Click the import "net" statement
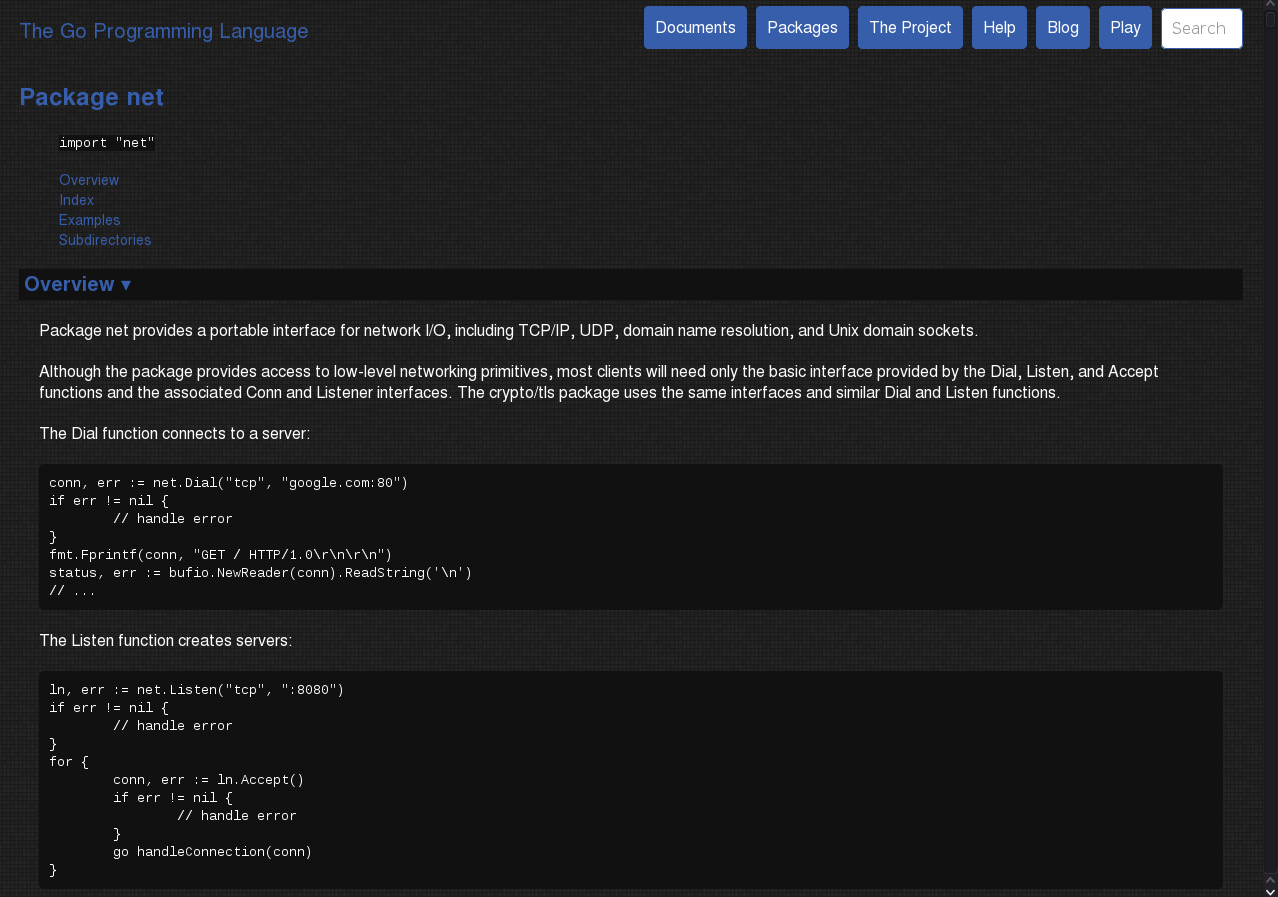Viewport: 1278px width, 897px height. tap(107, 142)
